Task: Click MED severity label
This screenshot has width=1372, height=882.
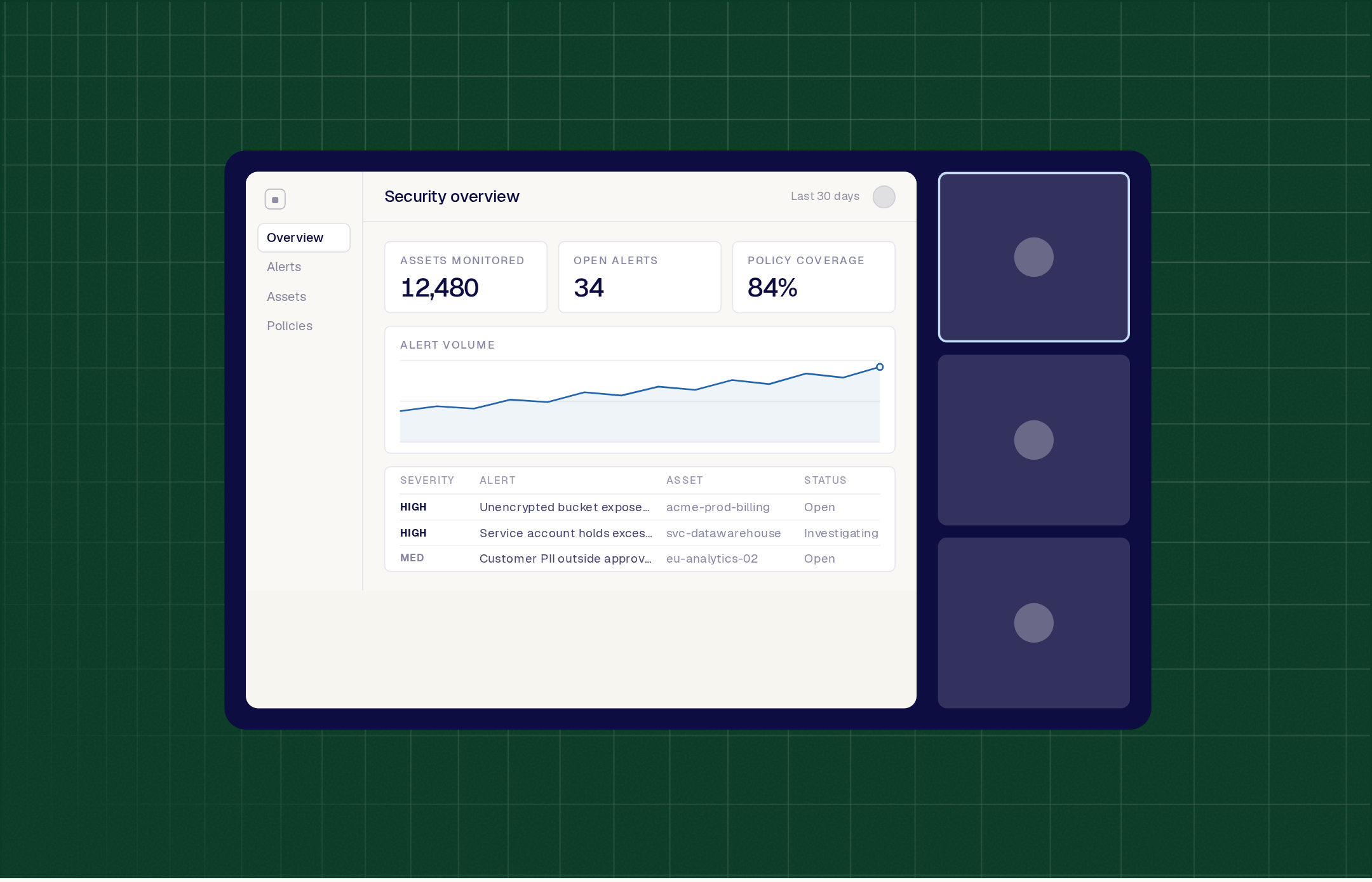Action: tap(412, 558)
